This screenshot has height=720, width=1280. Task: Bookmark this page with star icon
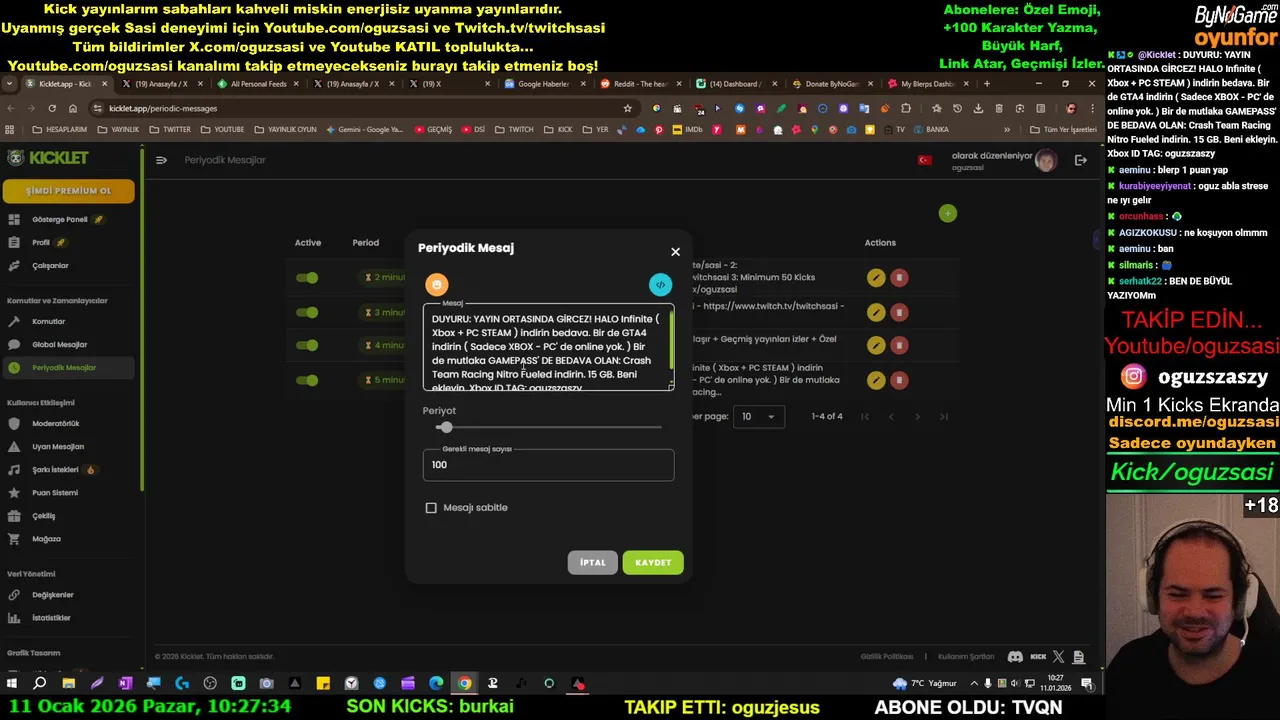click(x=628, y=108)
